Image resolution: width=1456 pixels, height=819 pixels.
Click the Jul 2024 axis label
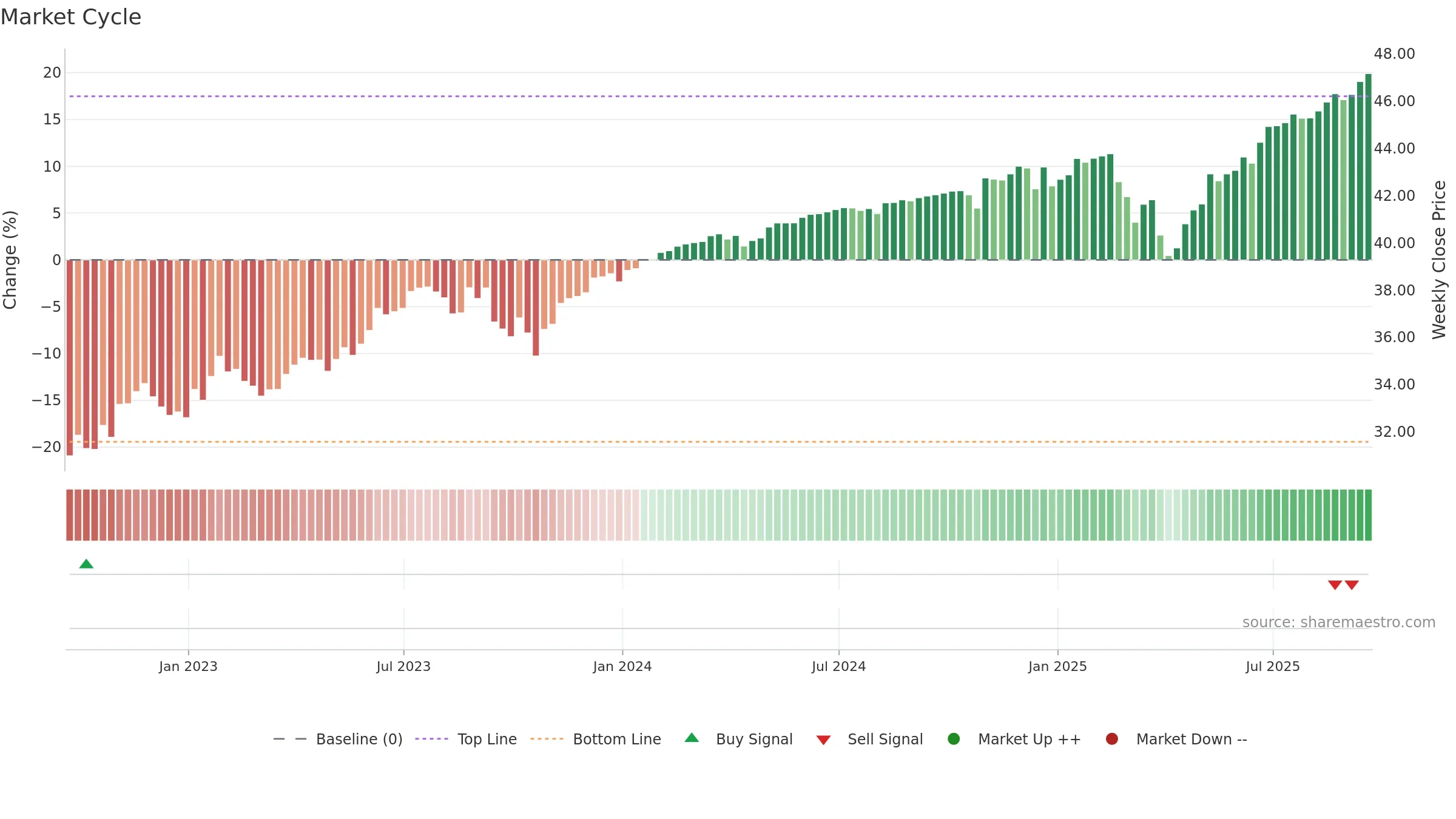tap(839, 666)
